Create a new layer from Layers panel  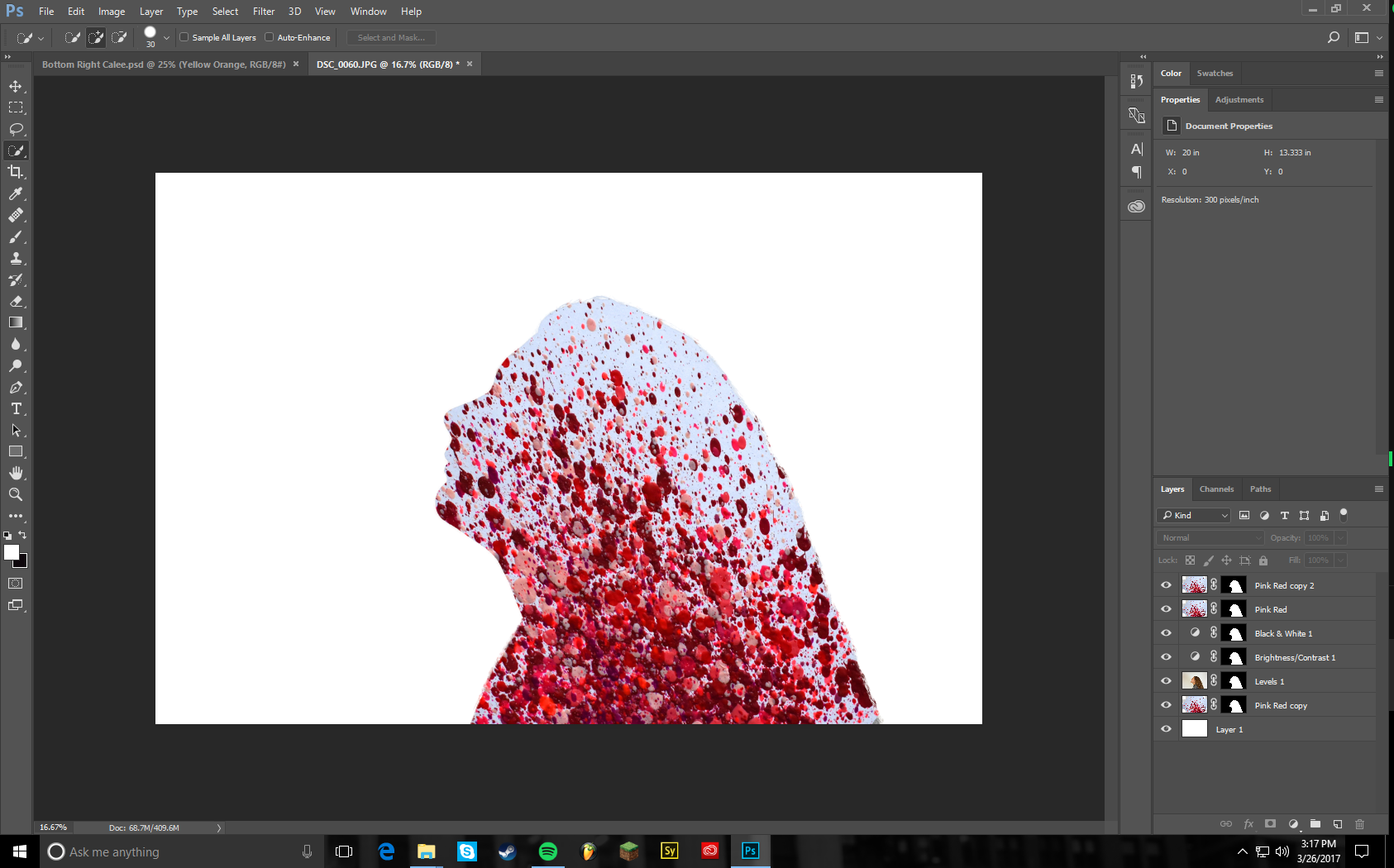(x=1338, y=824)
